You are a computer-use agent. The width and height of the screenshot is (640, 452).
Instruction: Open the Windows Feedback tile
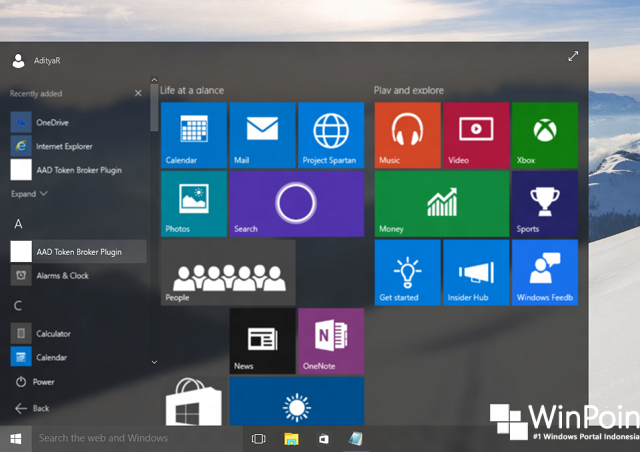pyautogui.click(x=544, y=272)
